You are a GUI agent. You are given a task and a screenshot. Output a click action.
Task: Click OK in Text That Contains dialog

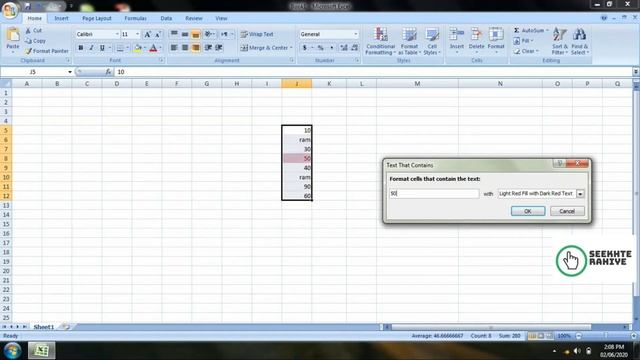(x=528, y=211)
